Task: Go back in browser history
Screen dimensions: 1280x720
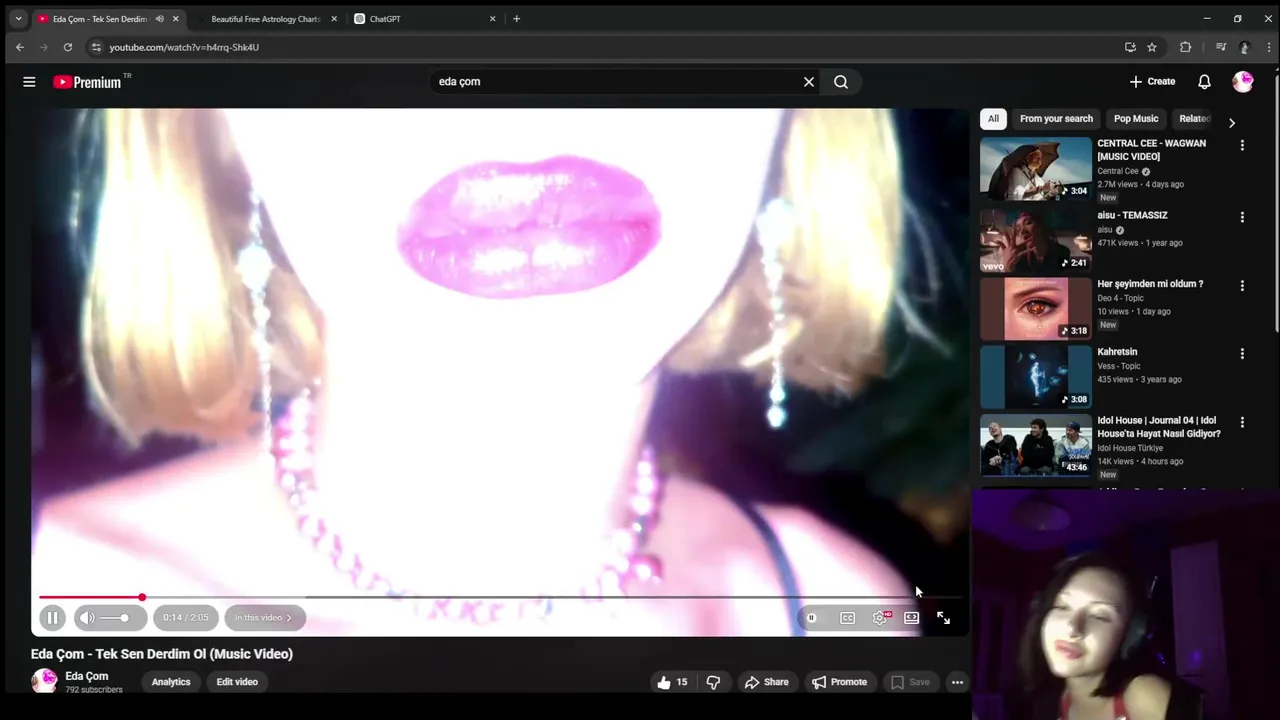Action: [20, 47]
